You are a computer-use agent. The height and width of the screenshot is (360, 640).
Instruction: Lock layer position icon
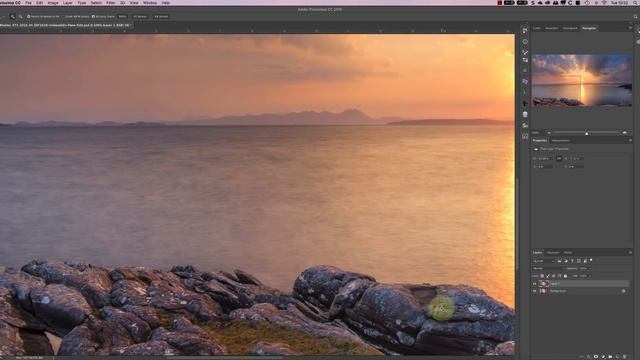click(553, 276)
